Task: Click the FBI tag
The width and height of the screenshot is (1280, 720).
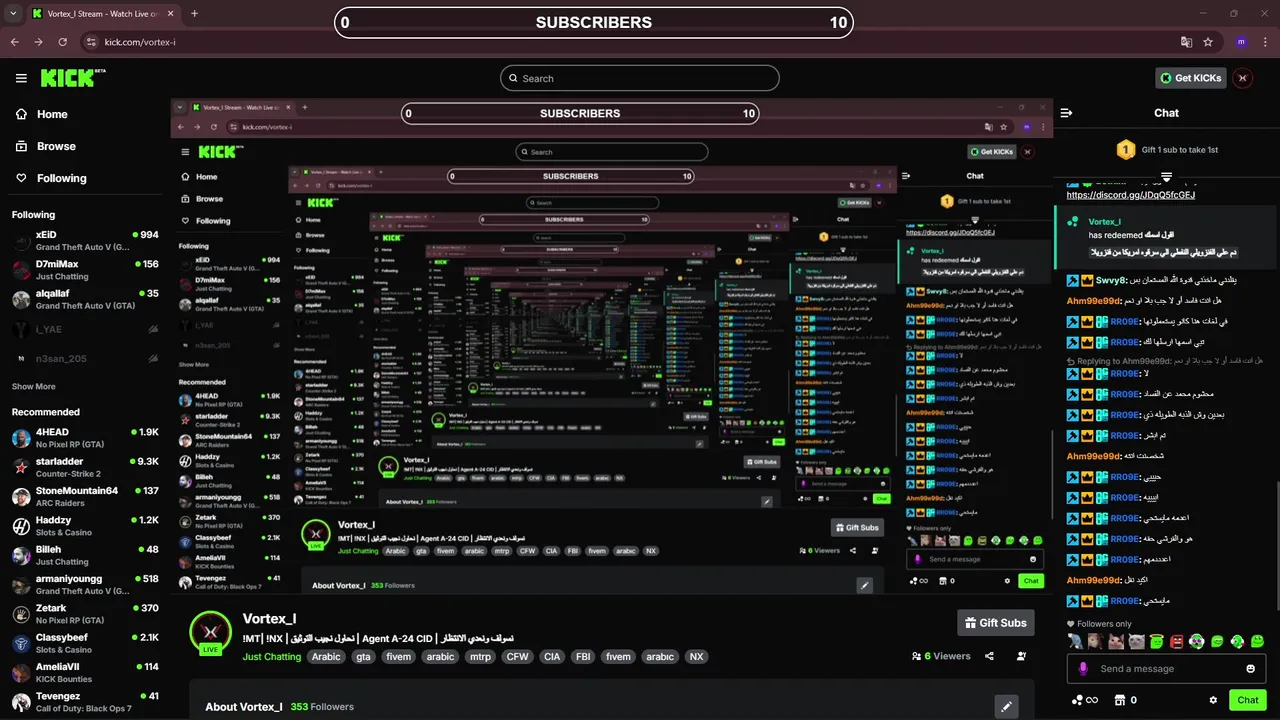Action: [584, 657]
